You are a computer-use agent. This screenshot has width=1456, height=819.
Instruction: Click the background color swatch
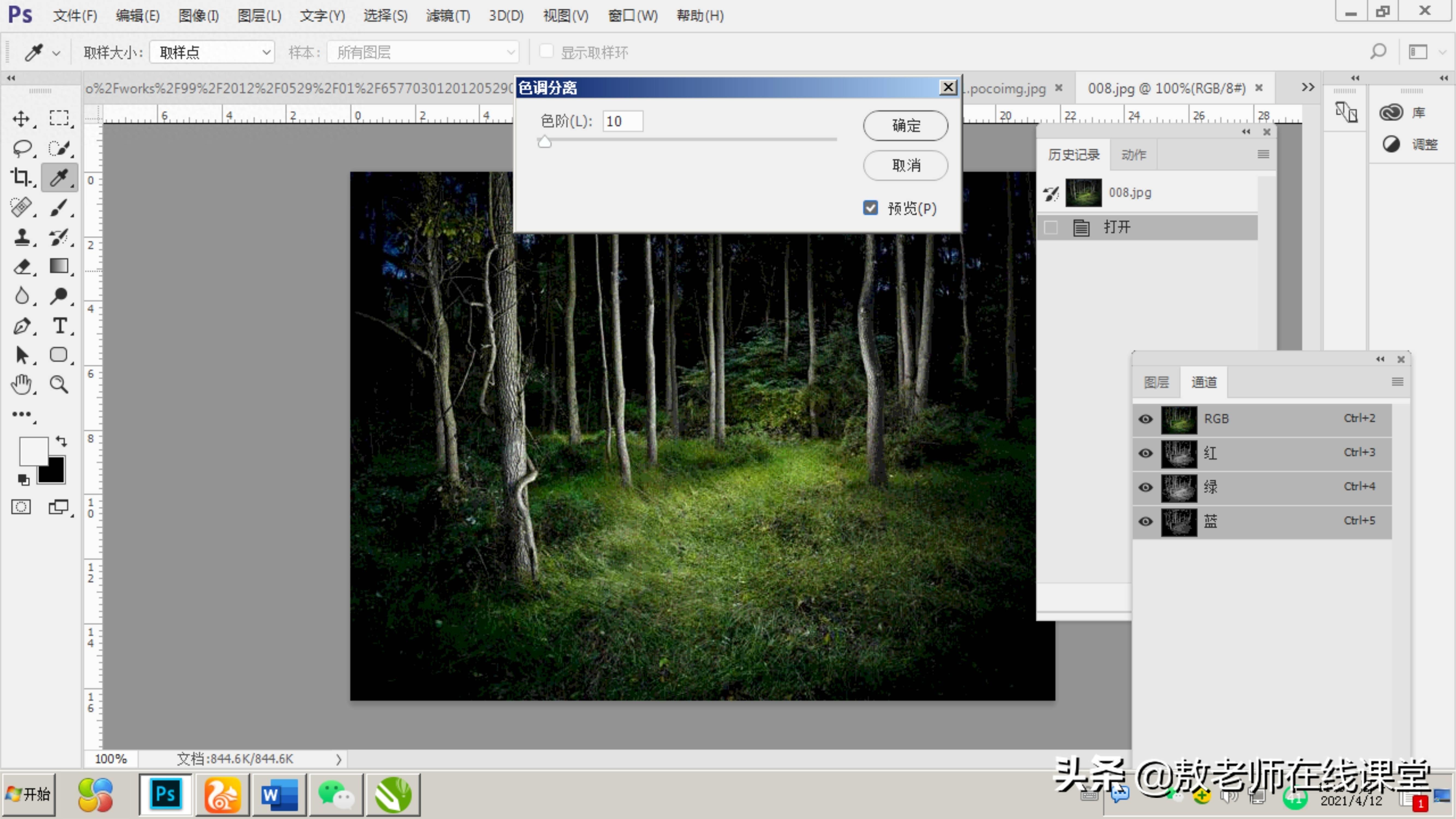(54, 474)
